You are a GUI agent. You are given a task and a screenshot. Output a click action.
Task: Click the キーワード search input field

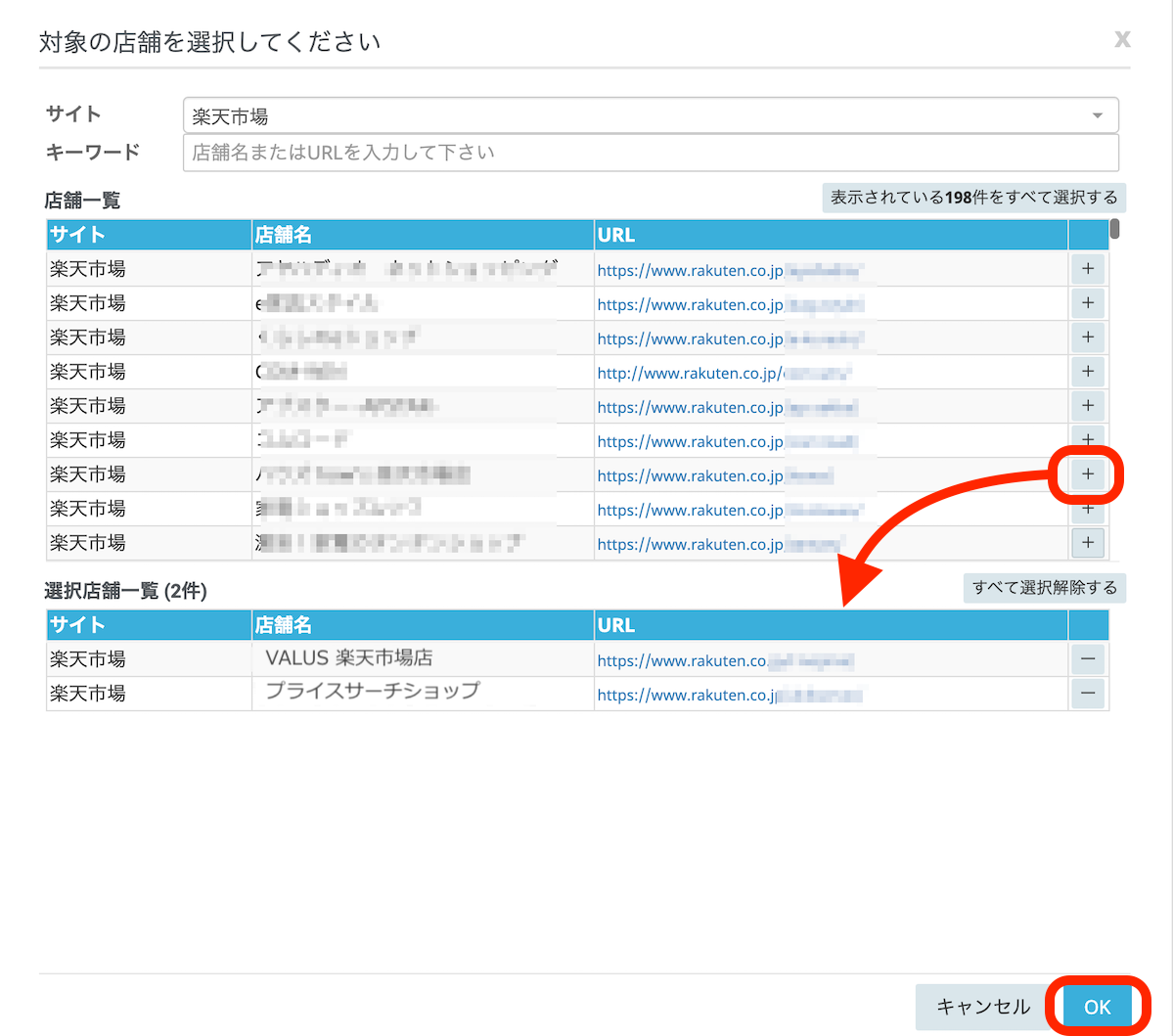[650, 153]
